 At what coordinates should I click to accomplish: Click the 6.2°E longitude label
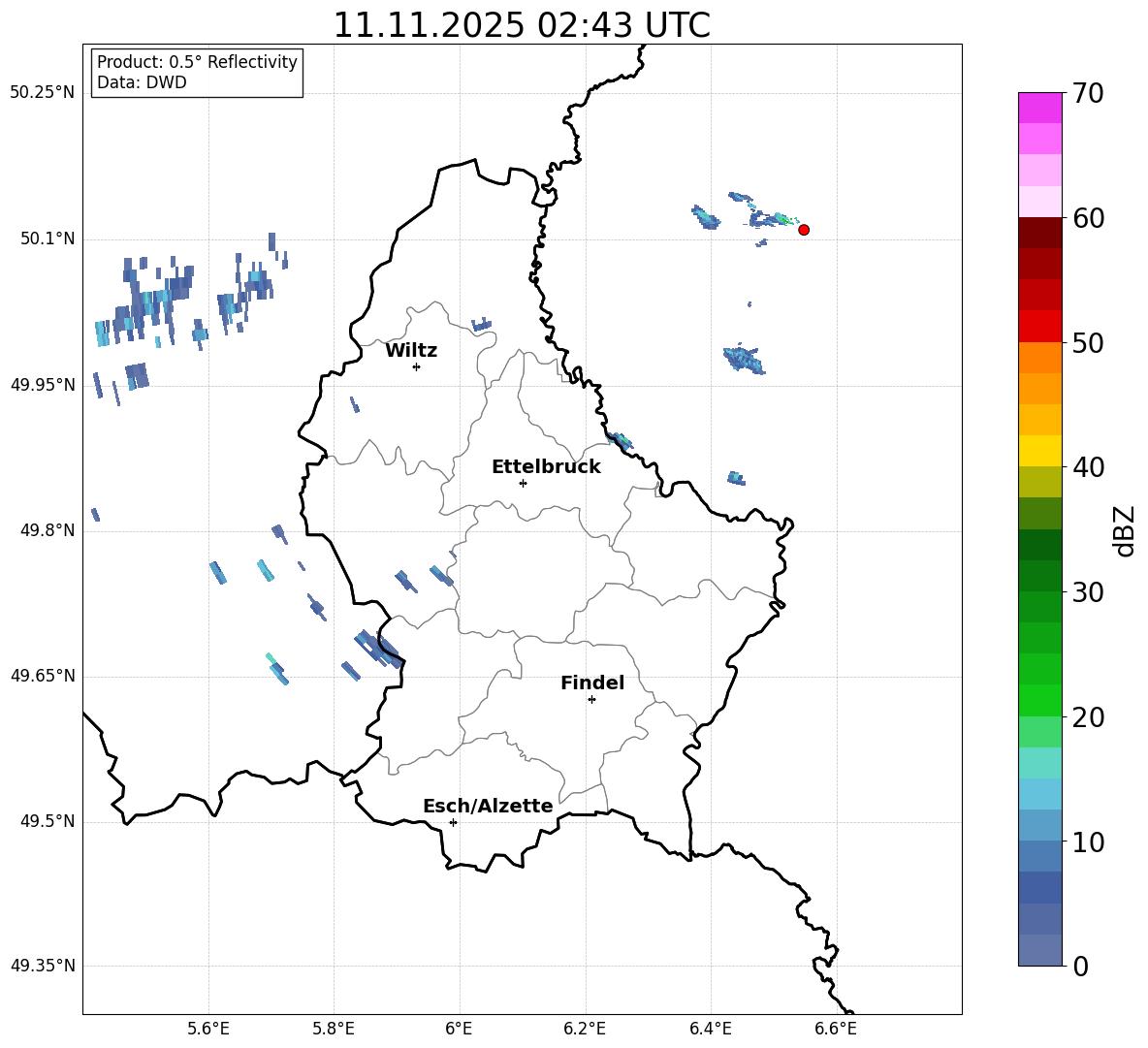point(585,1029)
